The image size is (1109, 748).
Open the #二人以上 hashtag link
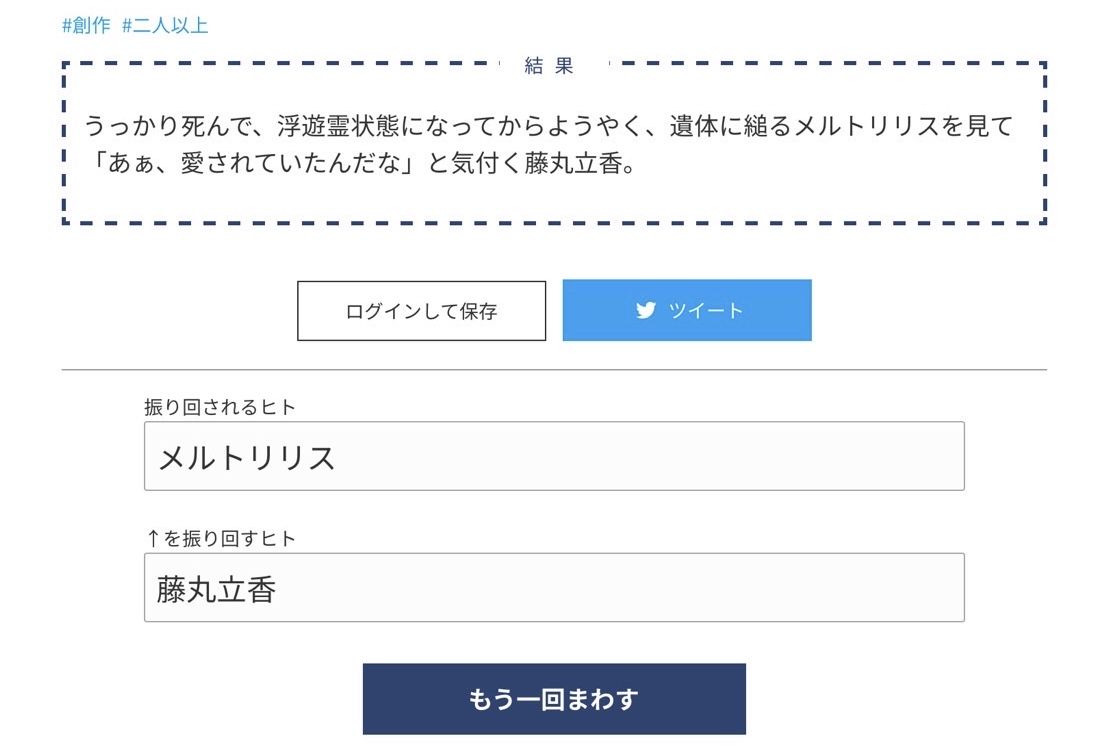click(x=166, y=25)
